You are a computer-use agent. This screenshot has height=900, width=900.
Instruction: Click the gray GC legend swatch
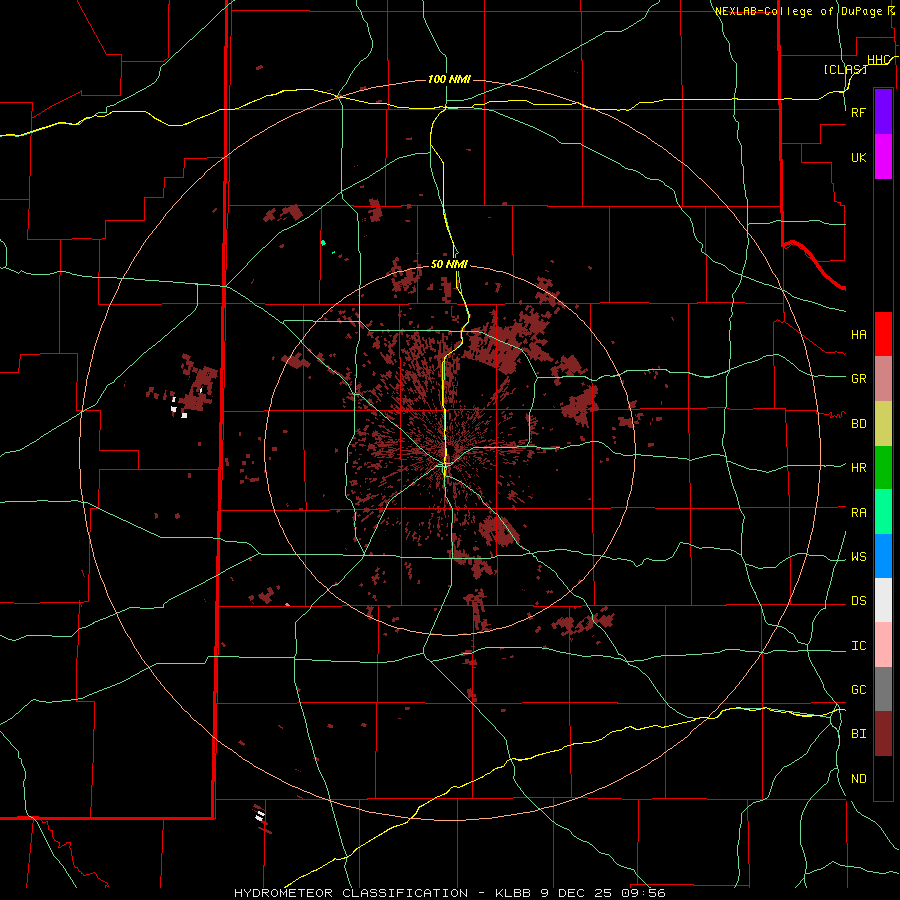pos(883,689)
